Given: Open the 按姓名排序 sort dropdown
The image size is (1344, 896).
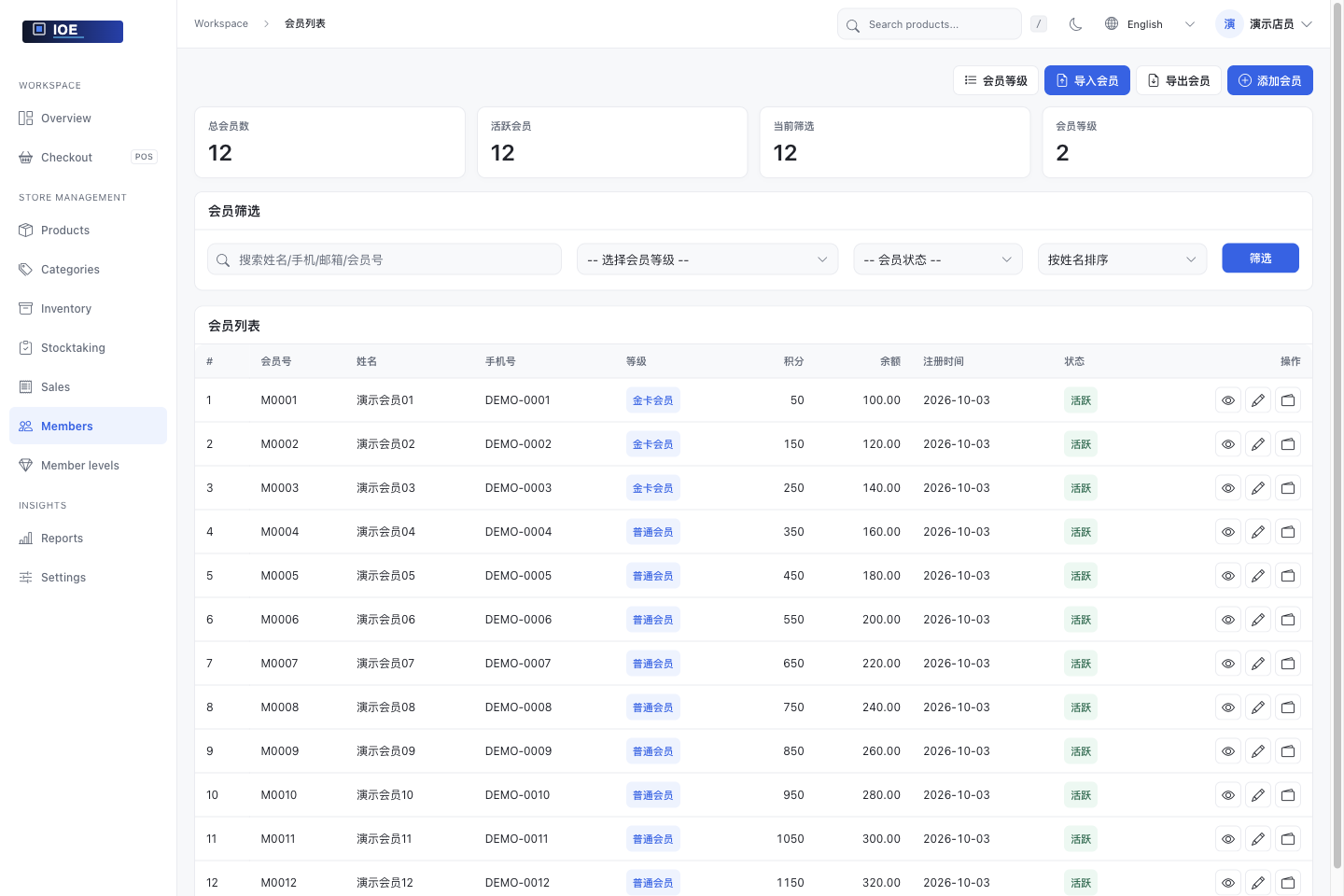Looking at the screenshot, I should pos(1122,259).
